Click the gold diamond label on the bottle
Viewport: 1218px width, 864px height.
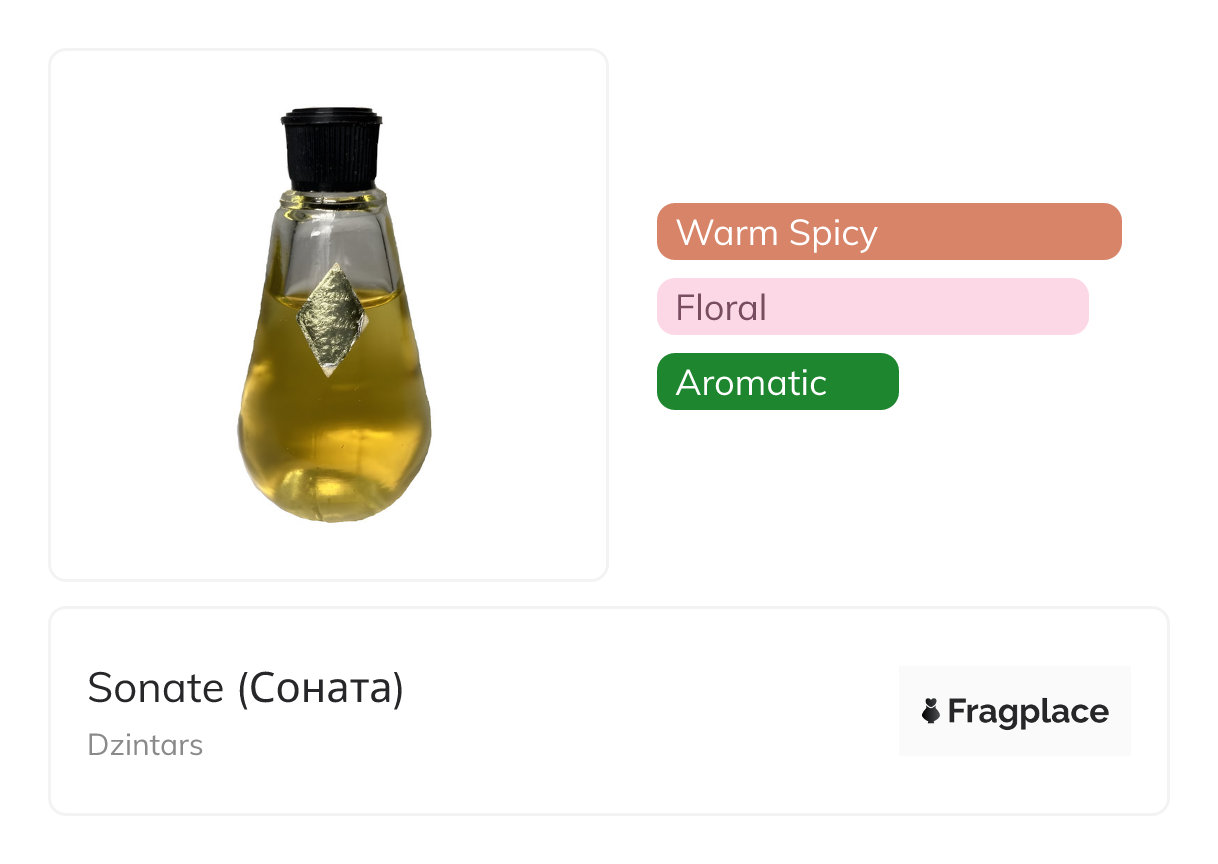335,319
